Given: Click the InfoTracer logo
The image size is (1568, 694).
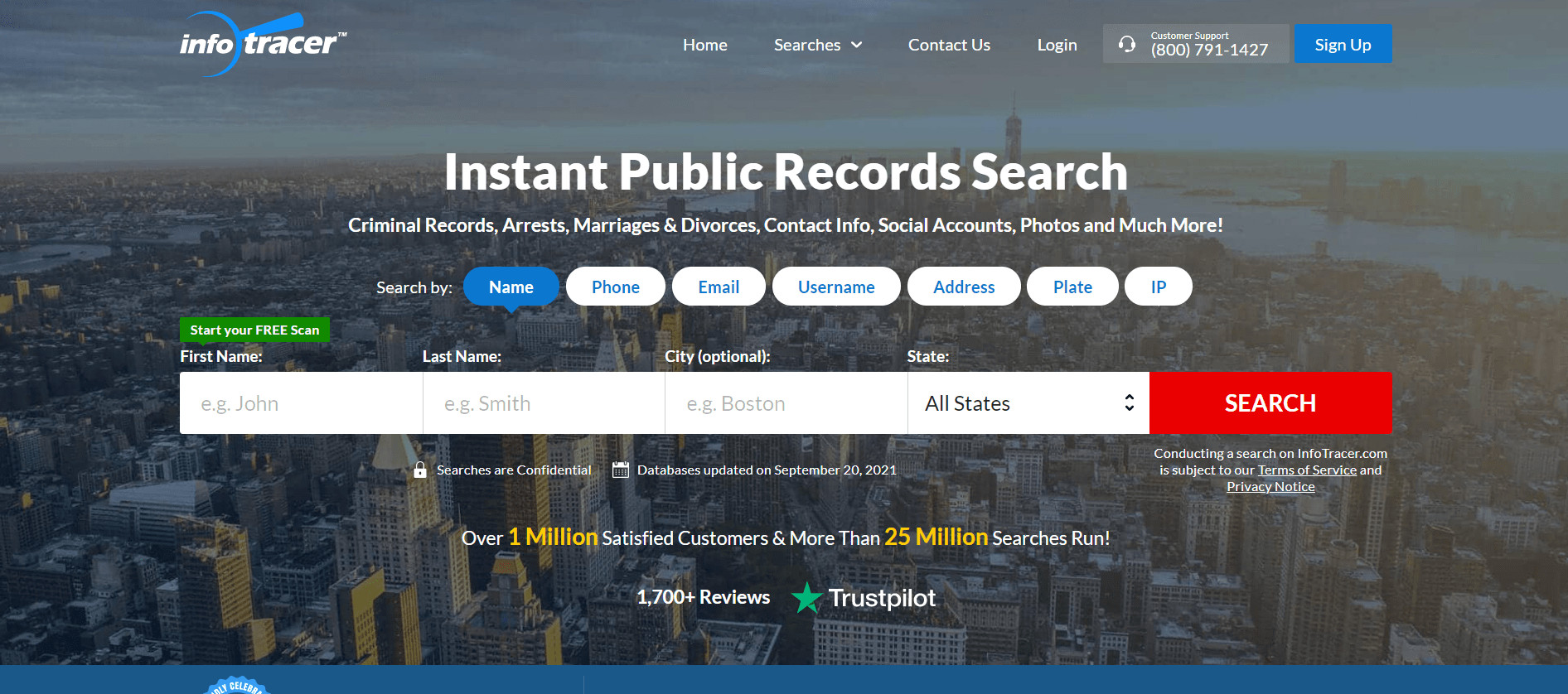Looking at the screenshot, I should click(x=264, y=44).
